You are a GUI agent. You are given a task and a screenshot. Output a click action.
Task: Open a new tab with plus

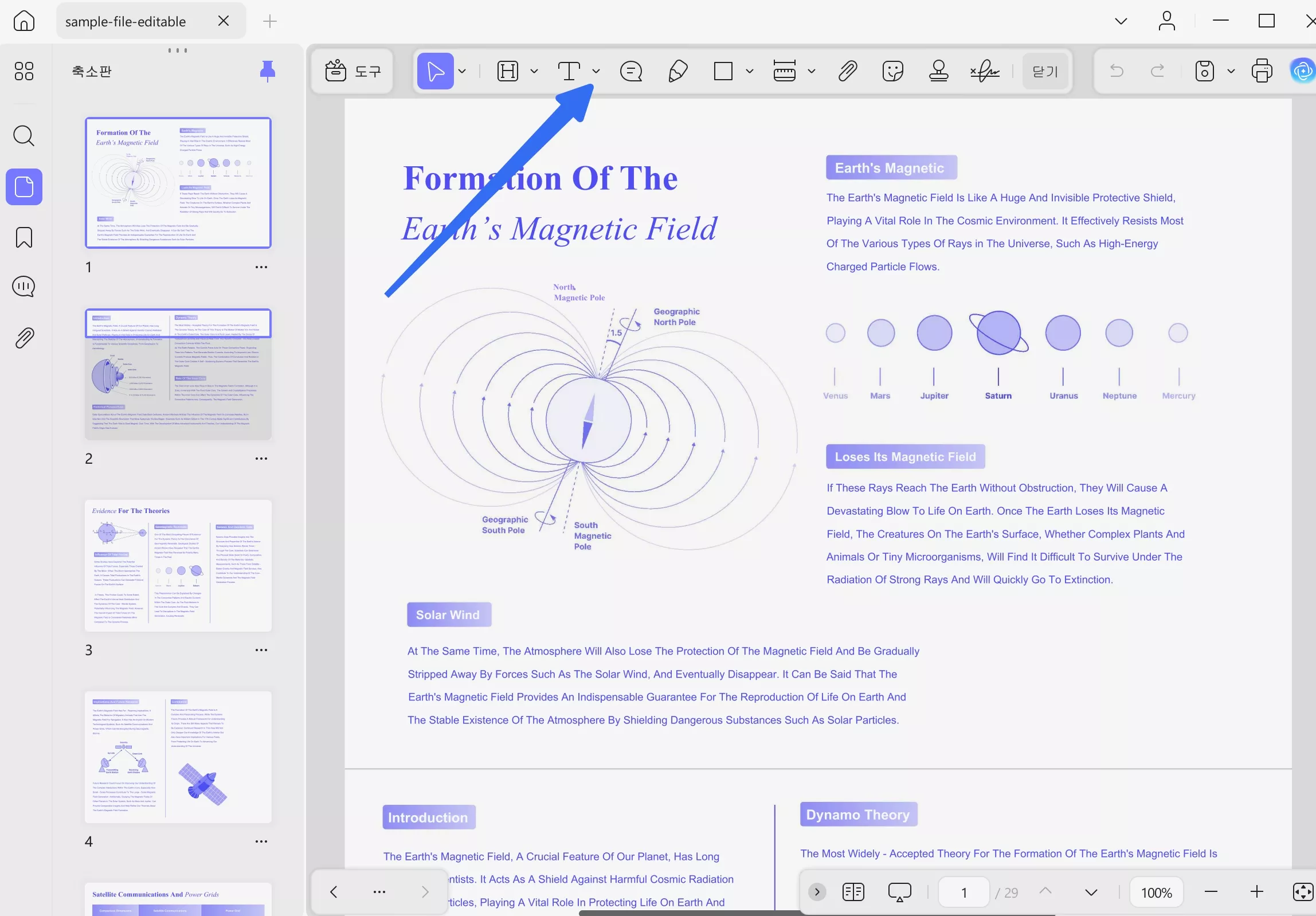click(x=269, y=21)
